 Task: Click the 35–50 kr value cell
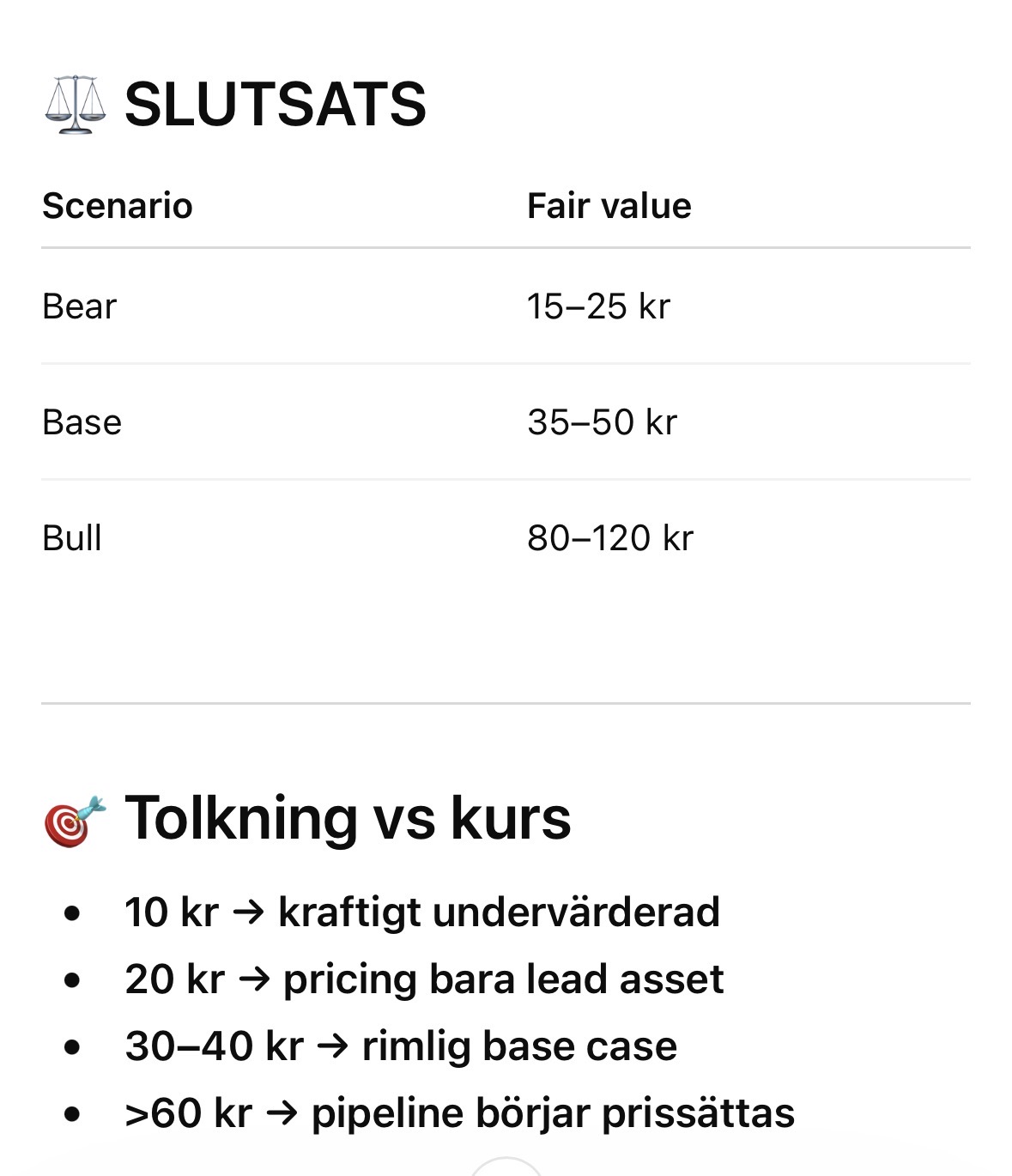click(x=602, y=422)
